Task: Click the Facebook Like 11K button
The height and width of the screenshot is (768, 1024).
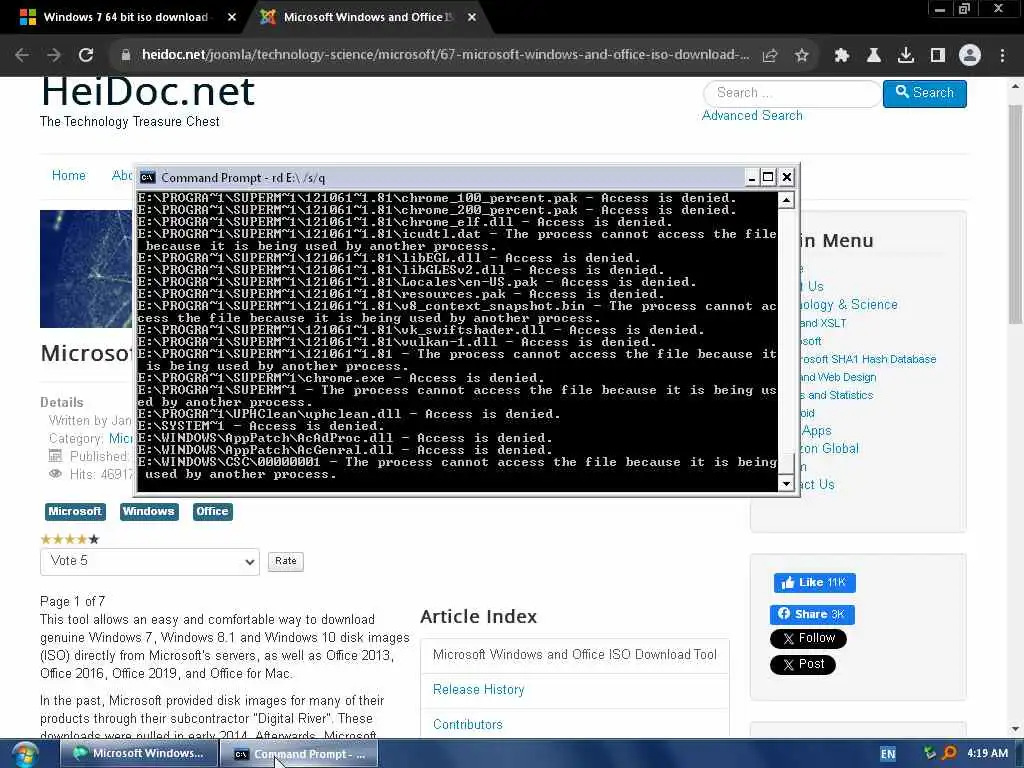Action: tap(814, 583)
